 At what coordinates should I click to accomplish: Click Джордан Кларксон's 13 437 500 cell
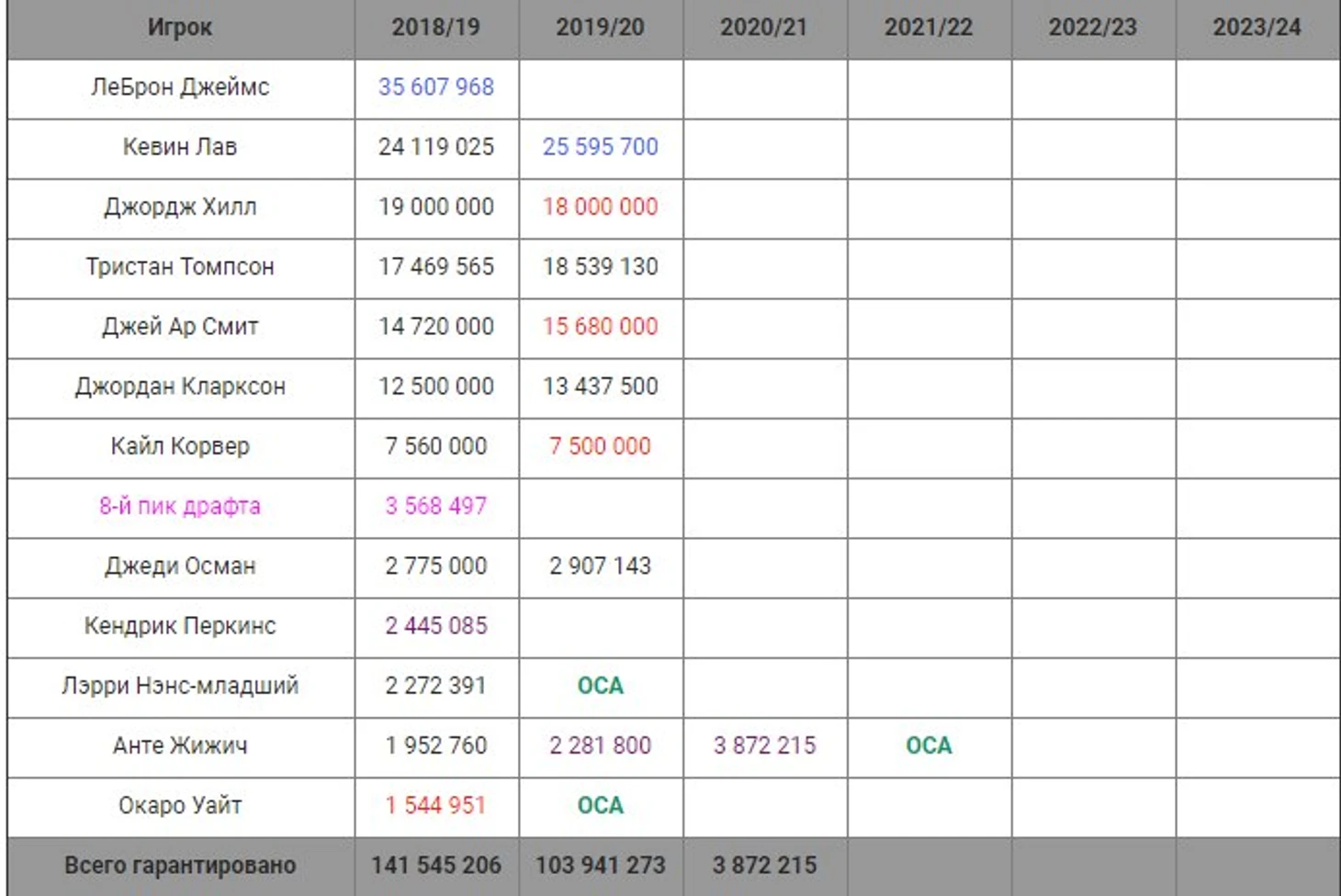pyautogui.click(x=601, y=386)
